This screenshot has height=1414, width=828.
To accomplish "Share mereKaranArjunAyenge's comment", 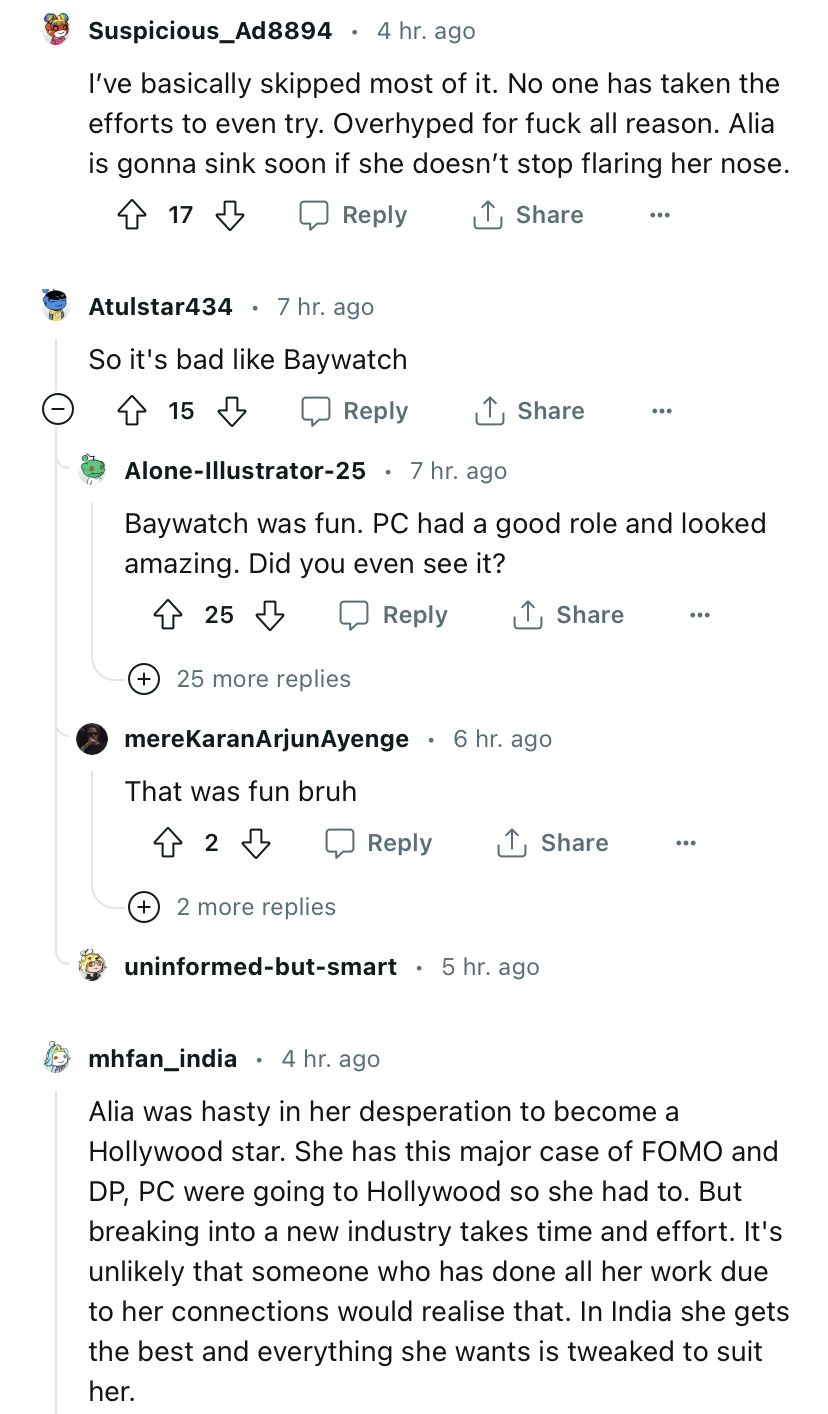I will [x=553, y=843].
